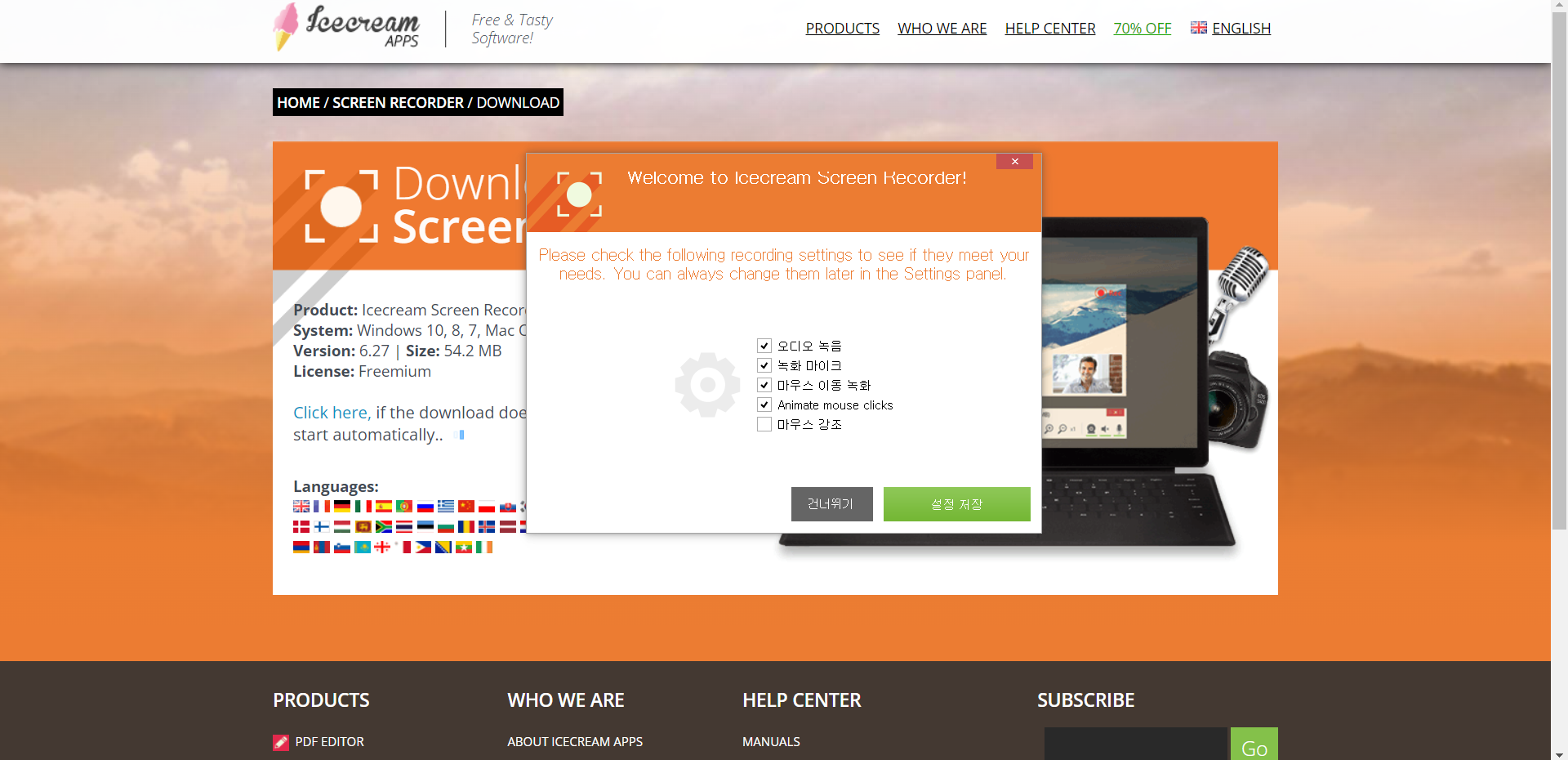1568x760 pixels.
Task: Select the Russian flag language
Action: pos(425,506)
